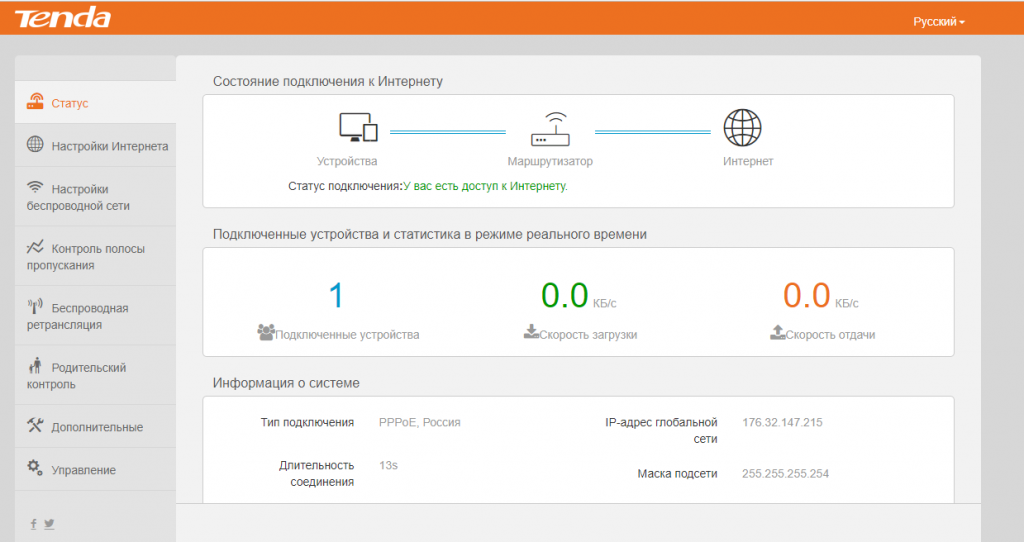
Task: Click the parent and child icon
Action: coord(35,366)
